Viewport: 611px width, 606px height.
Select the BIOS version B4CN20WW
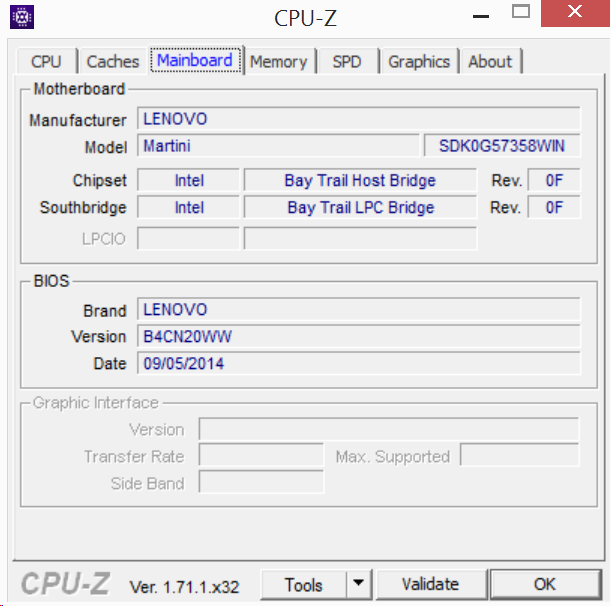[x=358, y=336]
